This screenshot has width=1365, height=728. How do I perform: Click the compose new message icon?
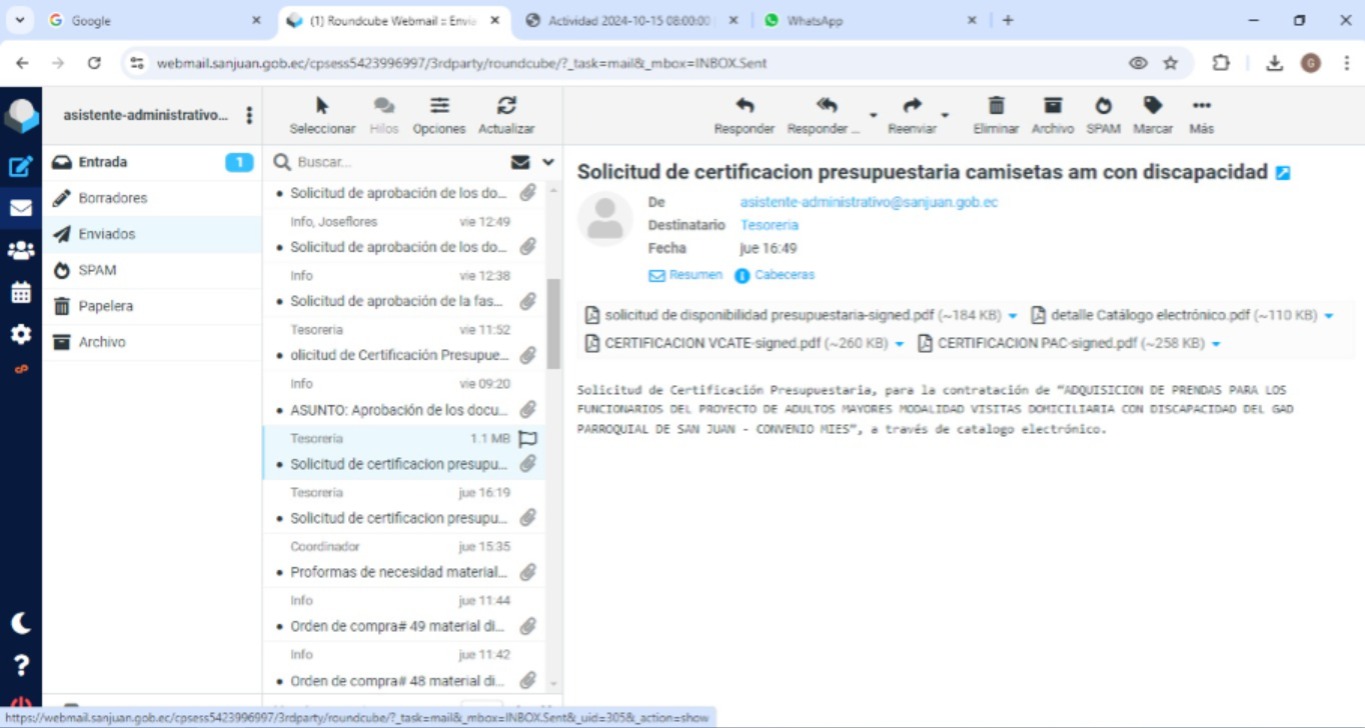coord(20,167)
